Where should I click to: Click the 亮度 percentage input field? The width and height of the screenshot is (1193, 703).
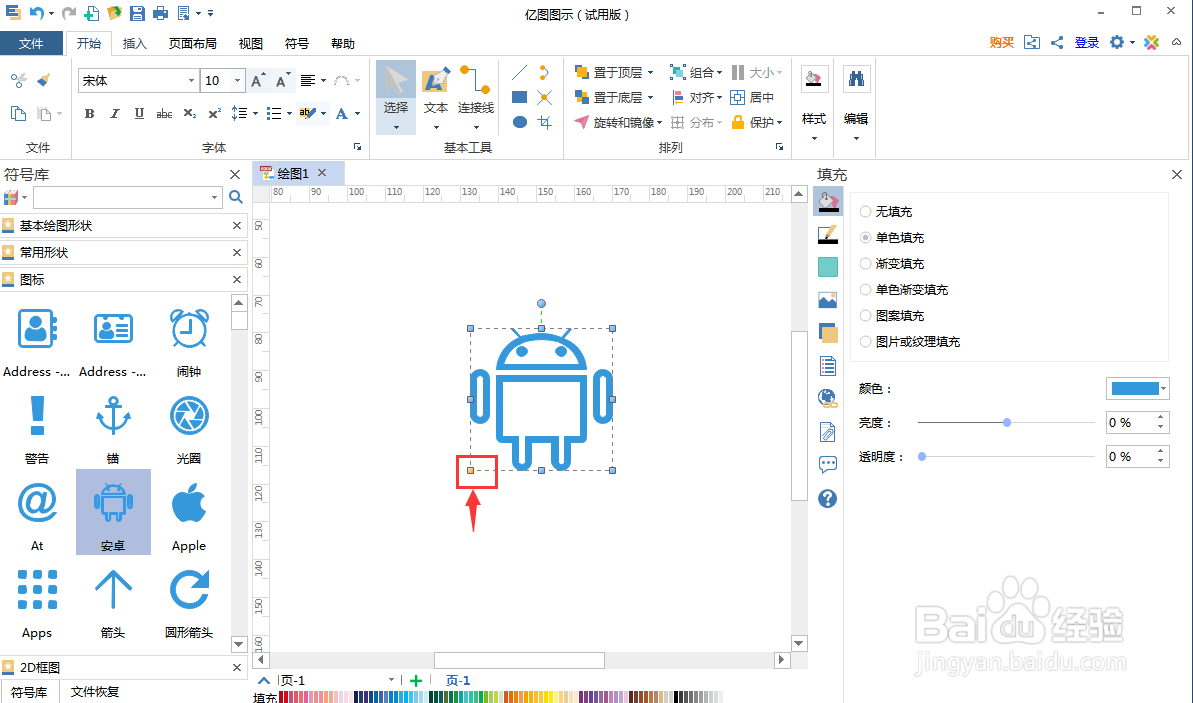pyautogui.click(x=1130, y=422)
